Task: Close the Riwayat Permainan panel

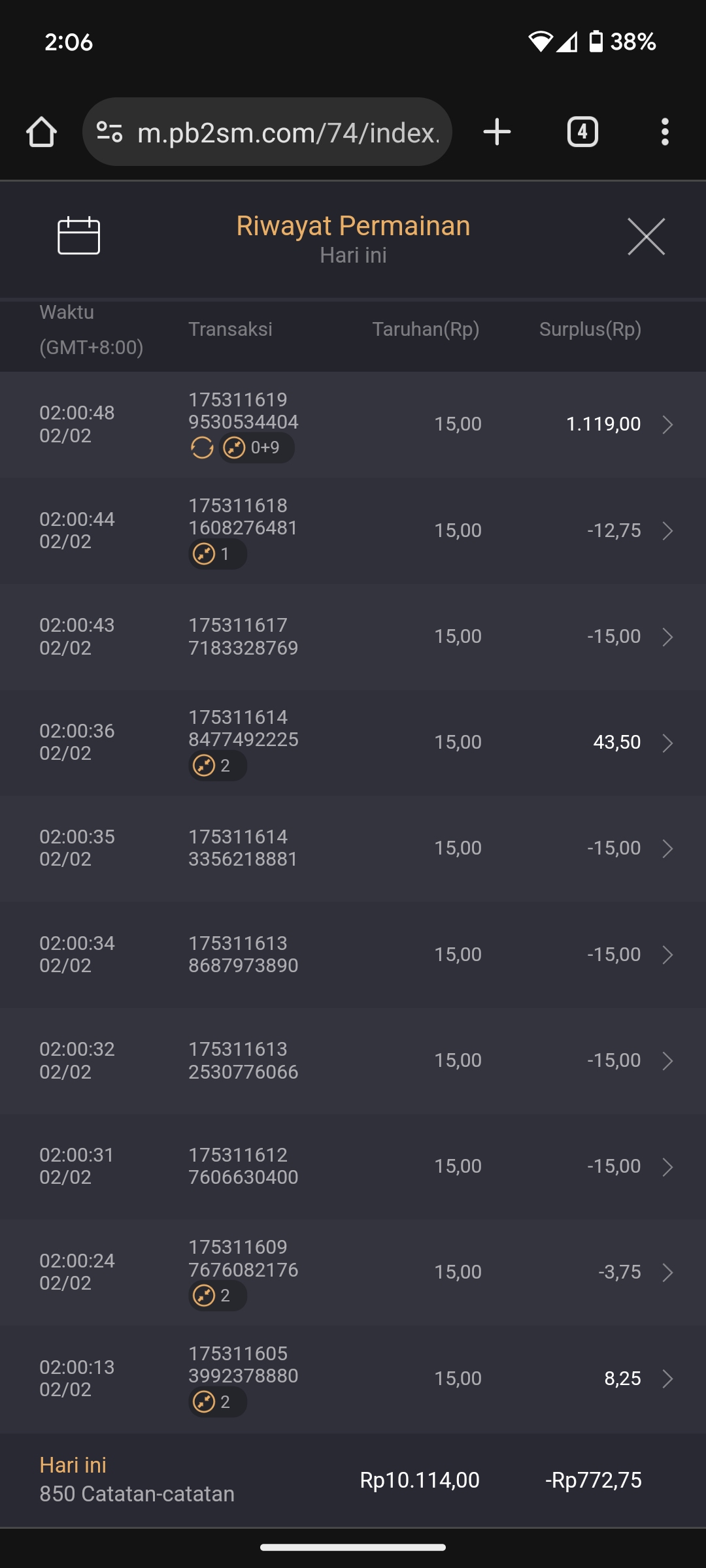Action: [x=646, y=237]
